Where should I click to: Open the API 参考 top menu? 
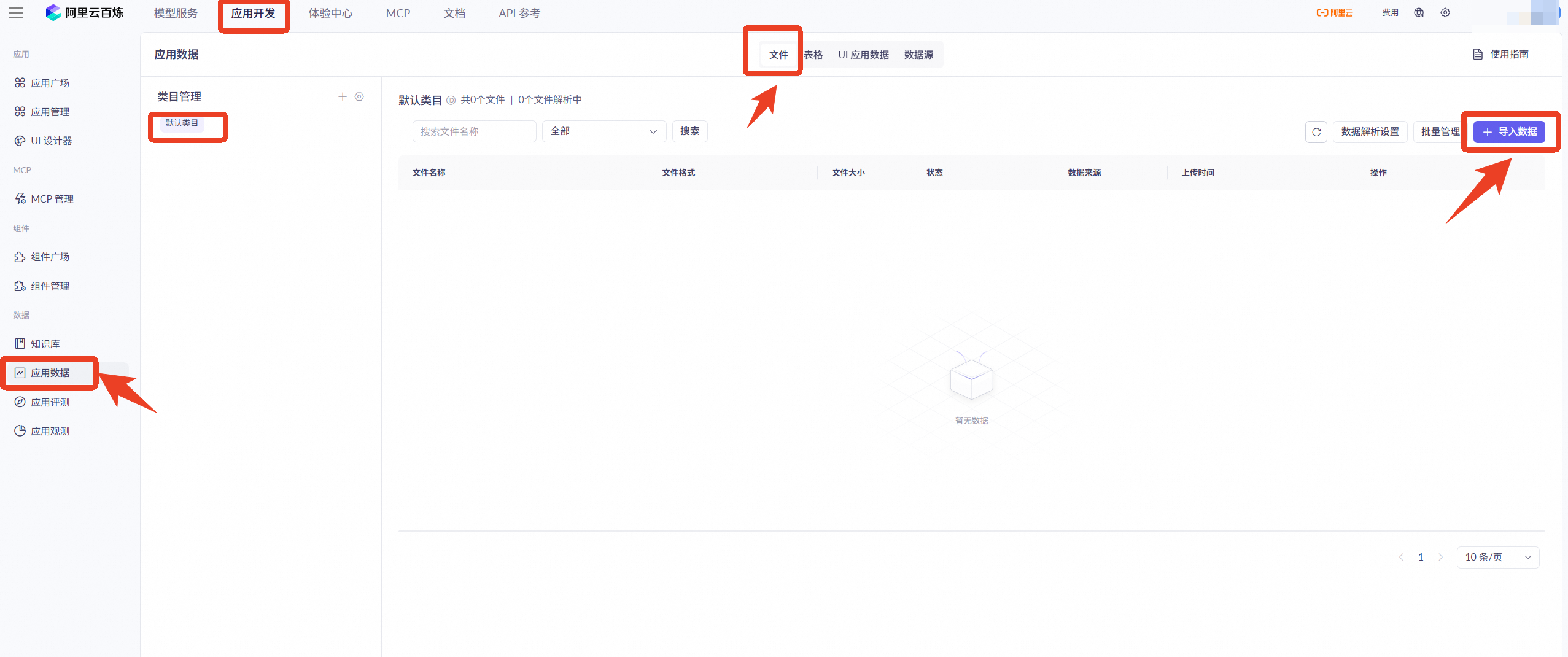(x=519, y=13)
